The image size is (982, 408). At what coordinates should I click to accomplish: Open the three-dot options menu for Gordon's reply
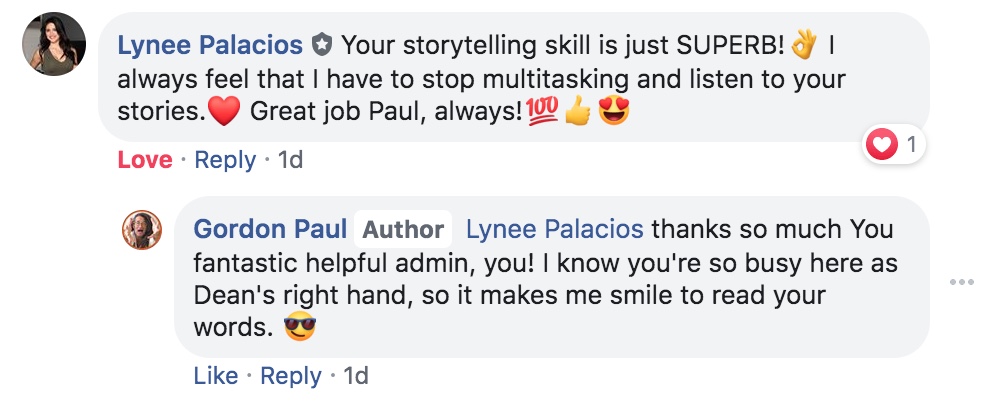pos(961,283)
